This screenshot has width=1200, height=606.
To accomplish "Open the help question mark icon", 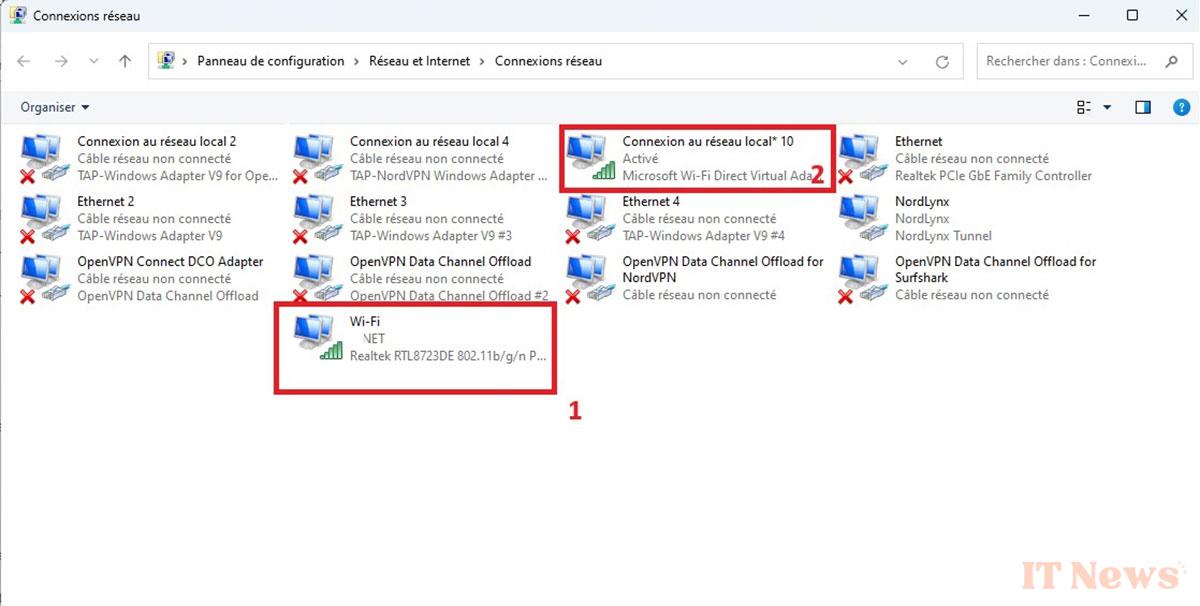I will coord(1181,107).
